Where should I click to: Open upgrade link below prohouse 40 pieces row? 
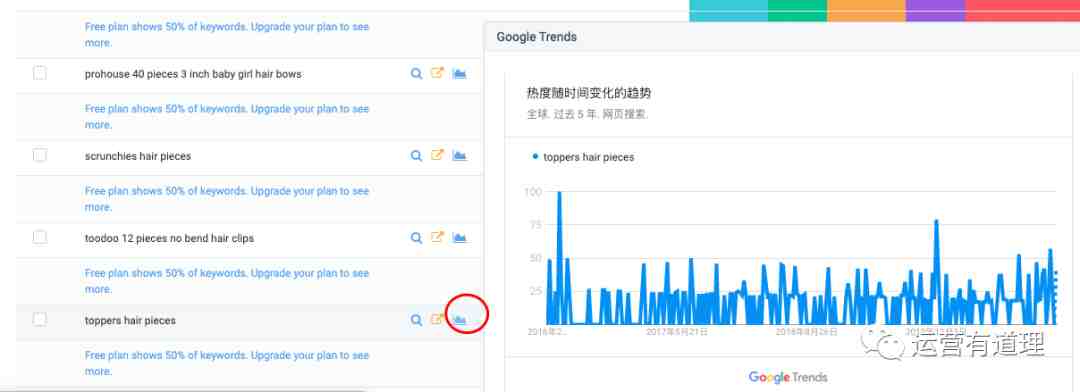[x=227, y=116]
